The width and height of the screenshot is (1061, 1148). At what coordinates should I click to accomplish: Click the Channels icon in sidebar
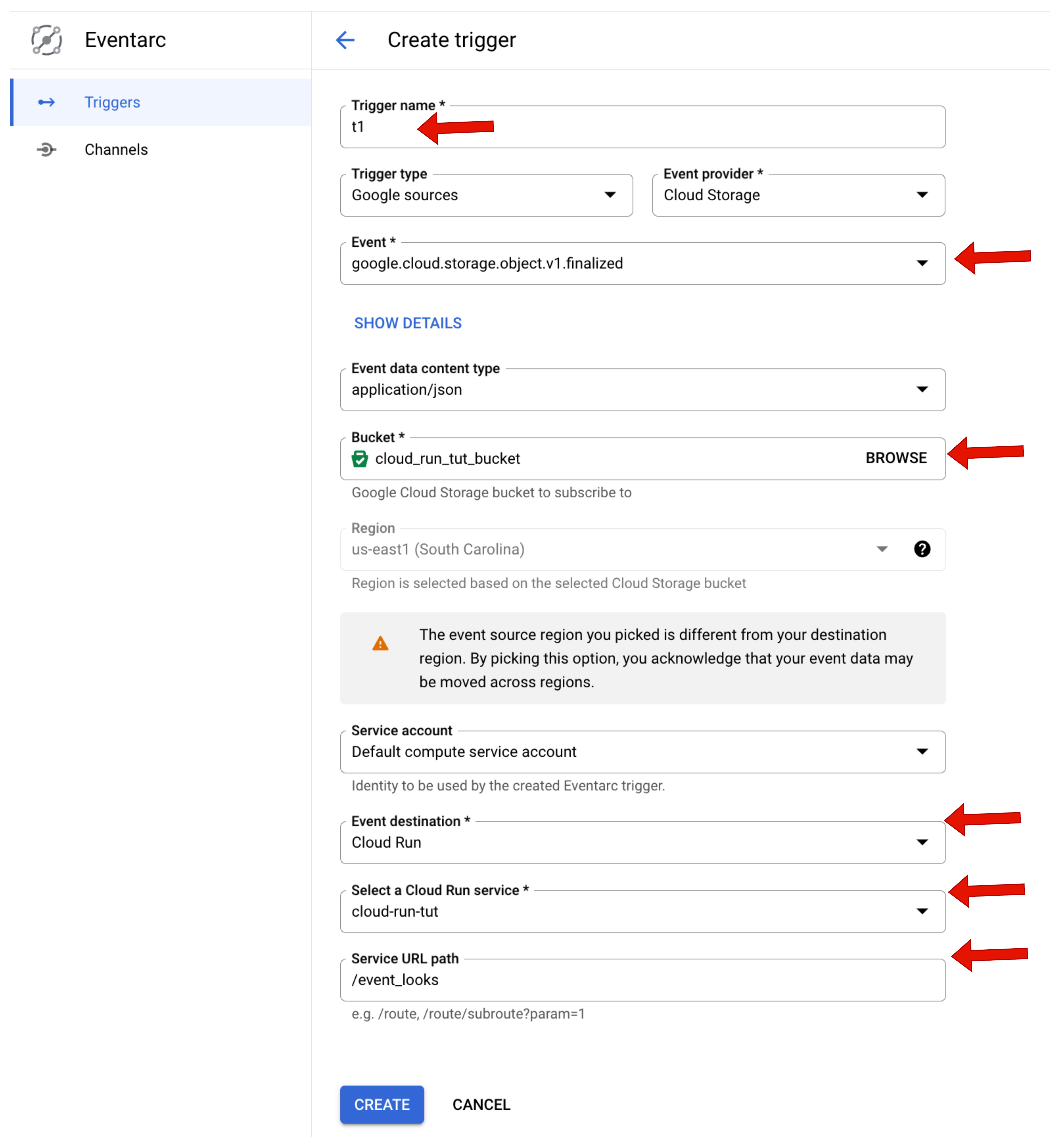coord(46,150)
